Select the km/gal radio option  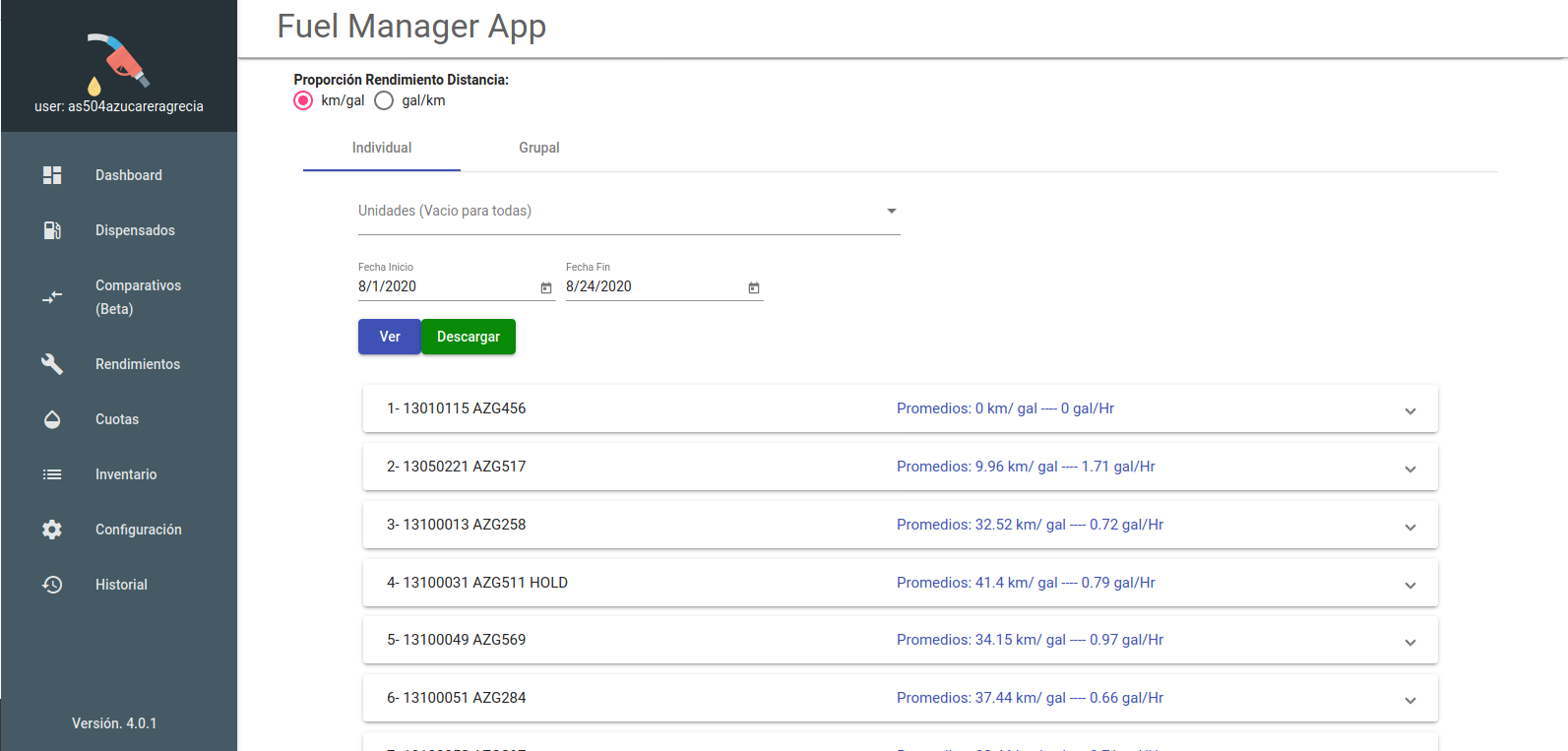click(303, 100)
